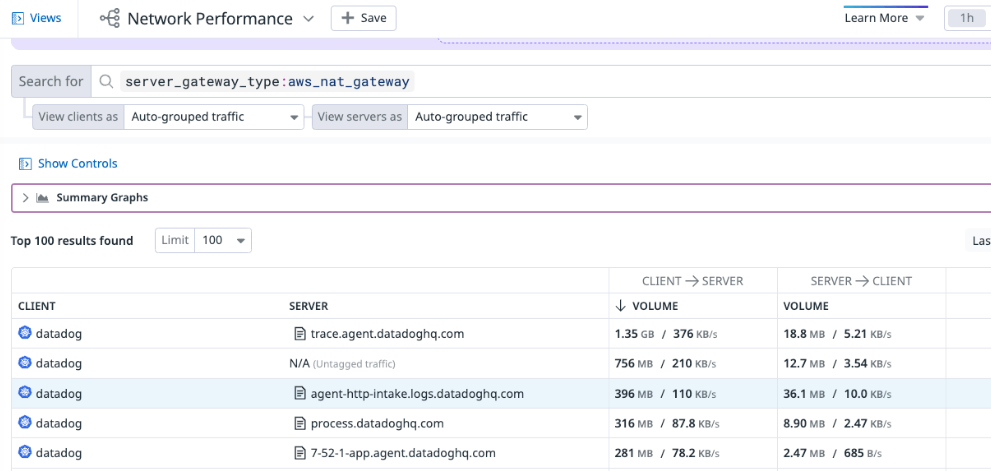The image size is (991, 471).
Task: Sort by Server to Client VOLUME header
Action: 806,307
